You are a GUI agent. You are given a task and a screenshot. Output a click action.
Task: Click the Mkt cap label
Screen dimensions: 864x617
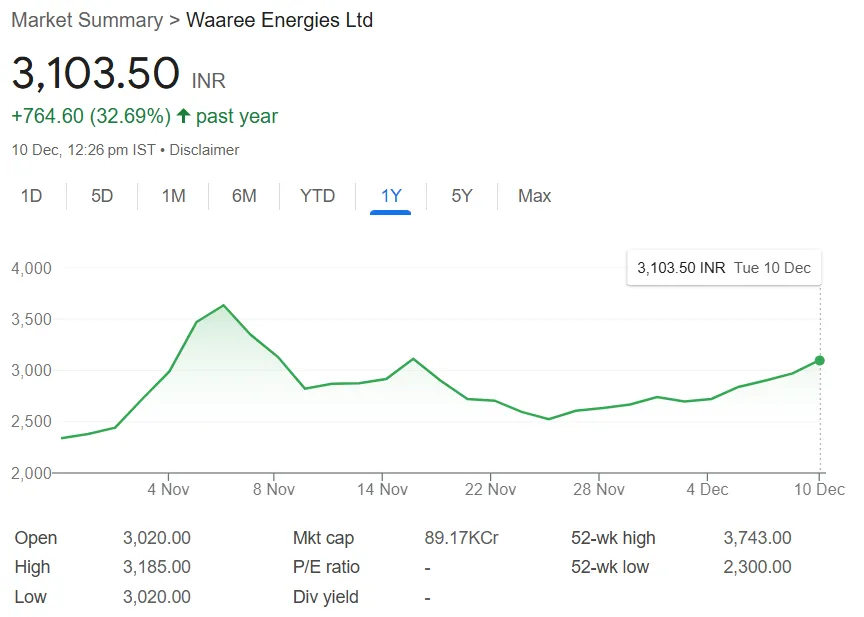pos(323,538)
